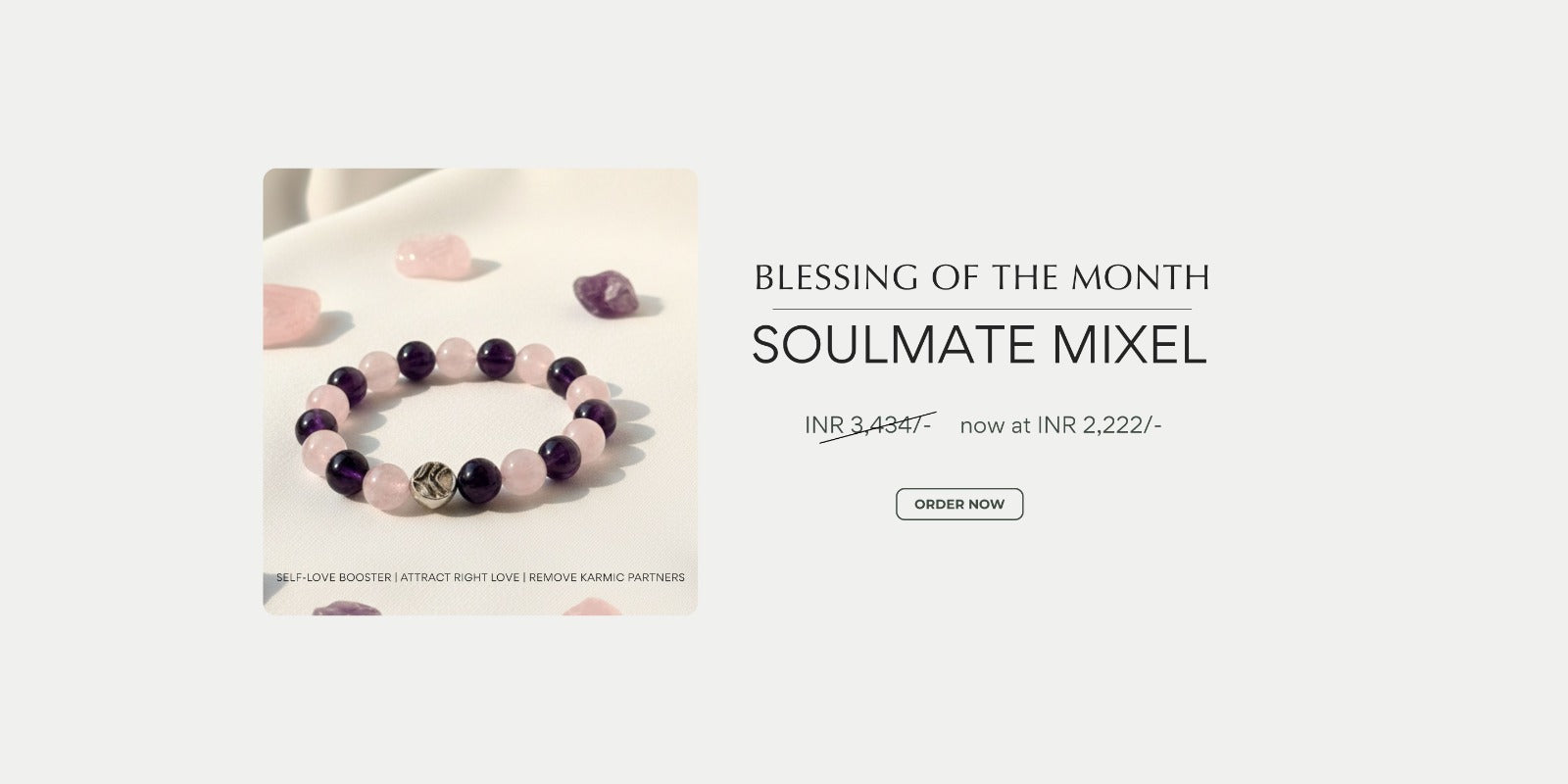Click the ORDER NOW button

(959, 504)
